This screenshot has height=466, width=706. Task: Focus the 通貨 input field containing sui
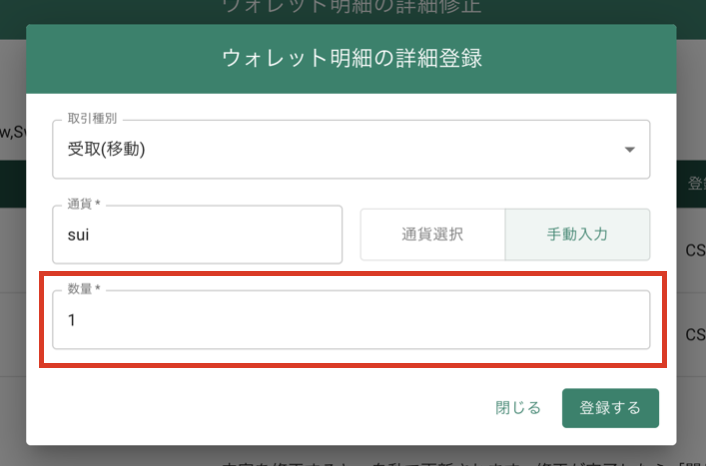tap(197, 234)
